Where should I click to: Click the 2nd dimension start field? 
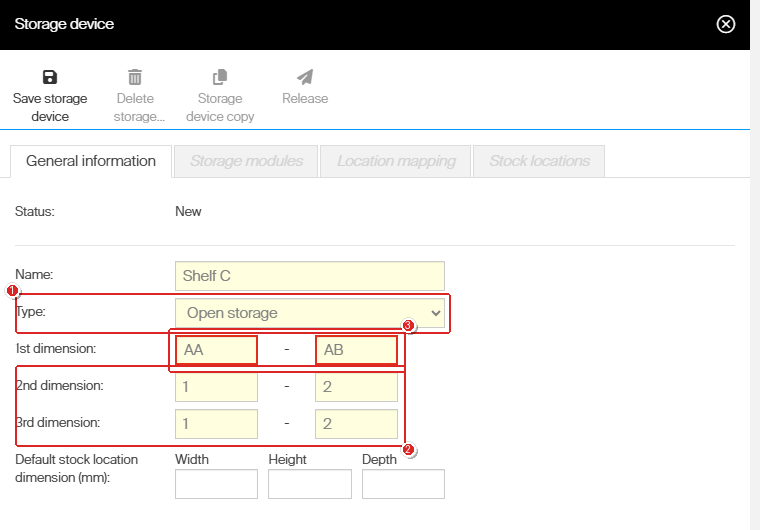tap(216, 386)
